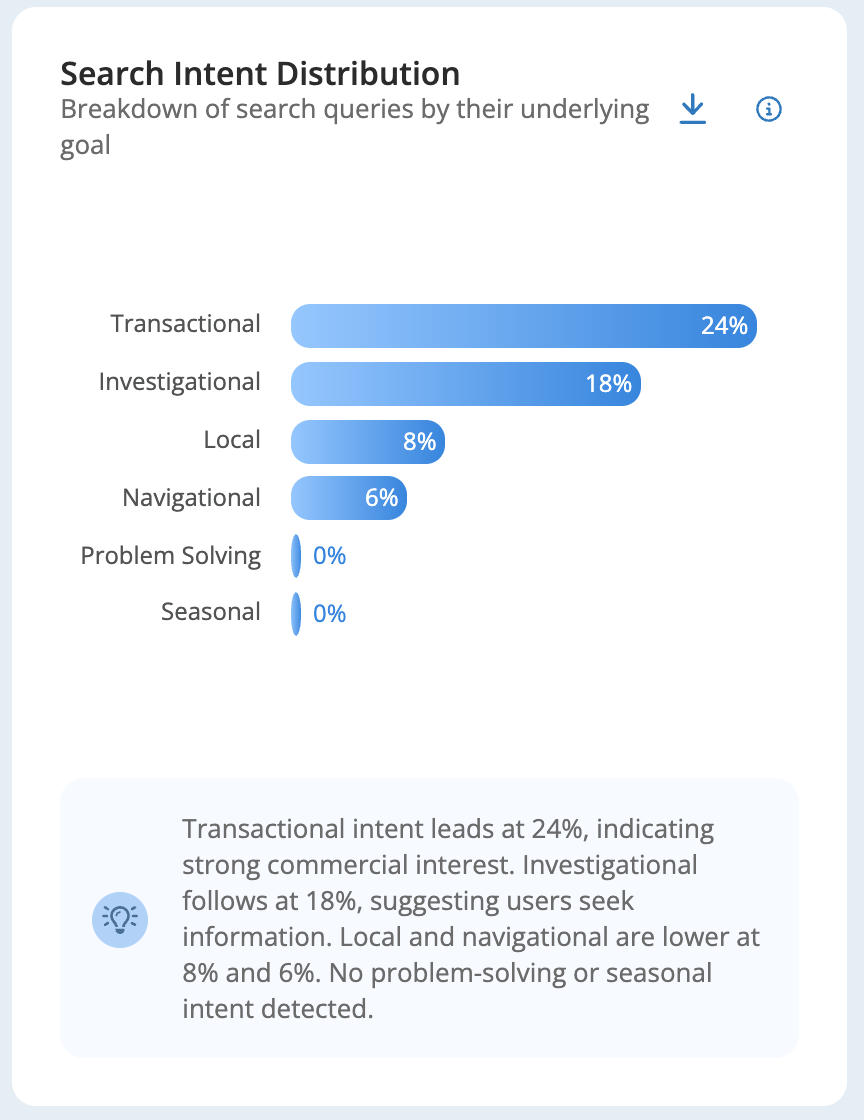Click the Local category label
The width and height of the screenshot is (864, 1120).
(x=231, y=439)
